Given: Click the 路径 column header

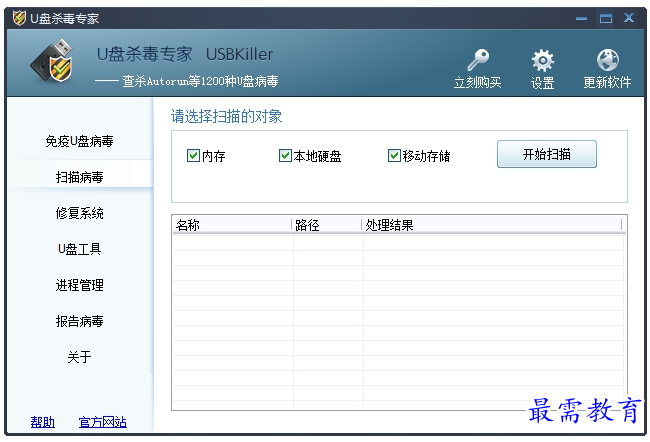Looking at the screenshot, I should click(x=327, y=225).
